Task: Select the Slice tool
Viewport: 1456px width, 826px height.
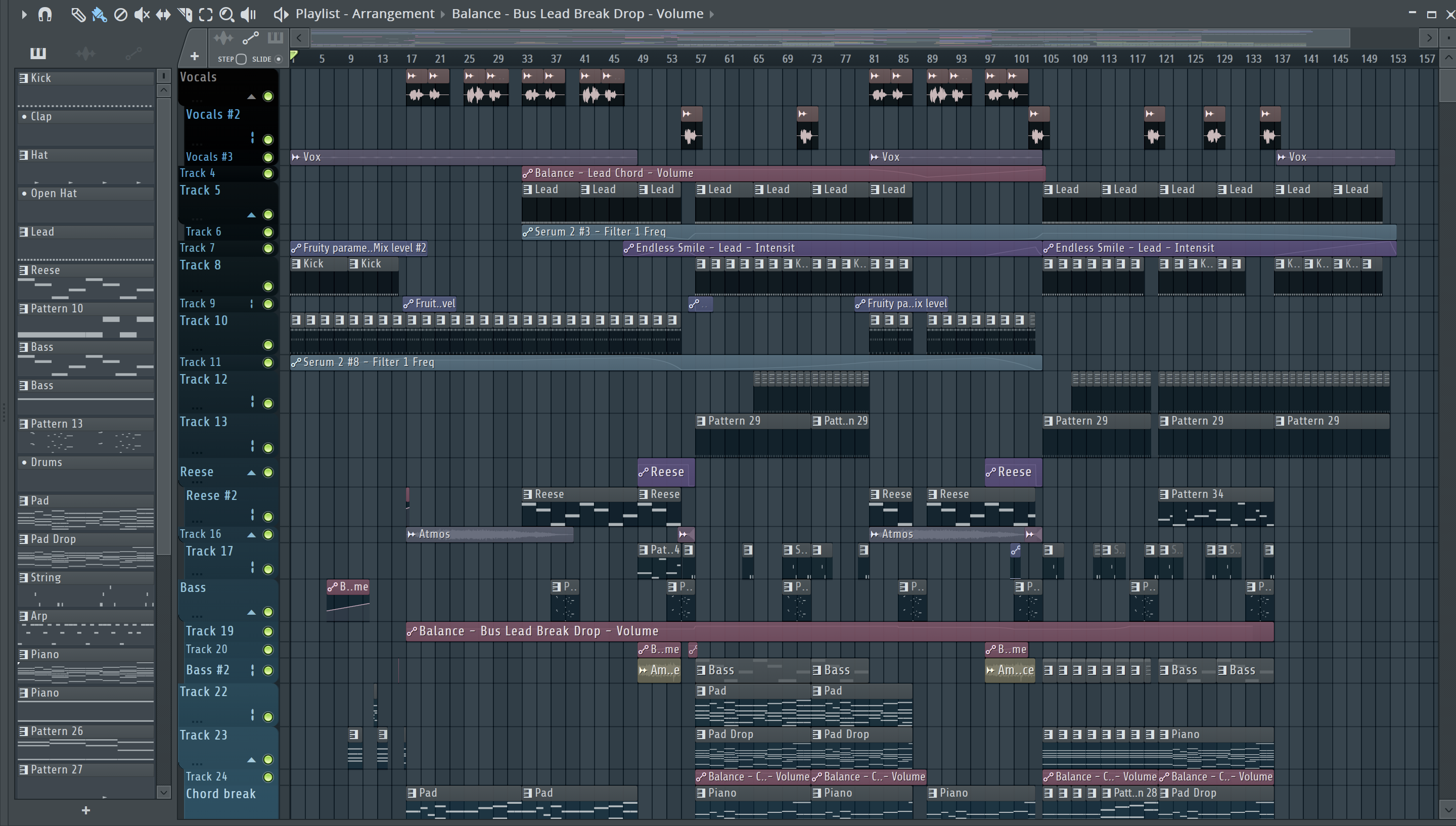Action: click(x=185, y=14)
